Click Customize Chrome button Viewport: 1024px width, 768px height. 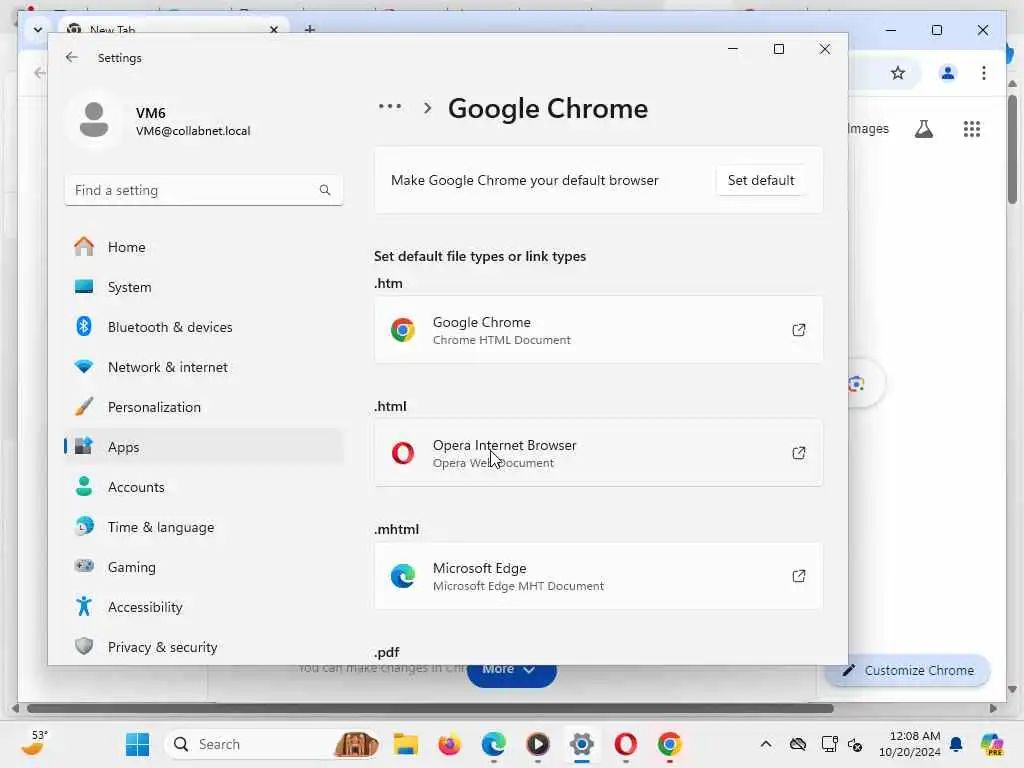coord(908,670)
